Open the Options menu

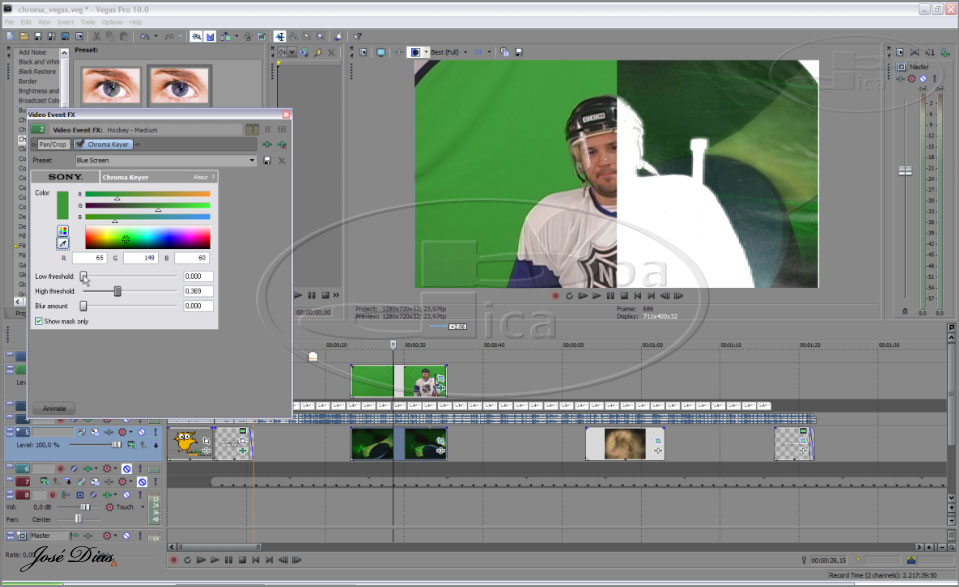click(112, 22)
